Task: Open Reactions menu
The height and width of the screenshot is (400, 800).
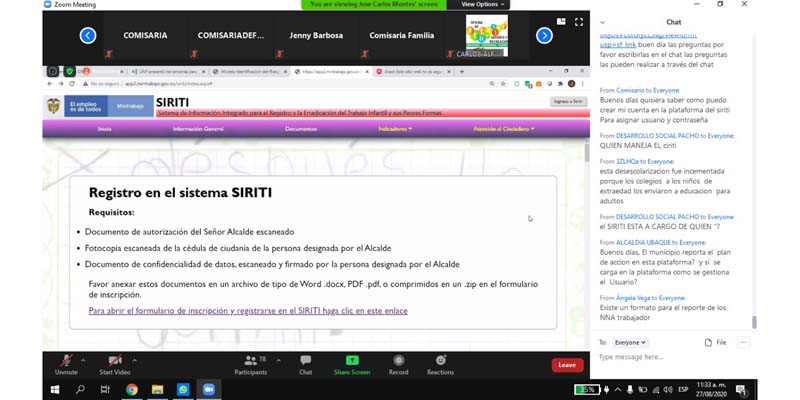Action: click(440, 365)
